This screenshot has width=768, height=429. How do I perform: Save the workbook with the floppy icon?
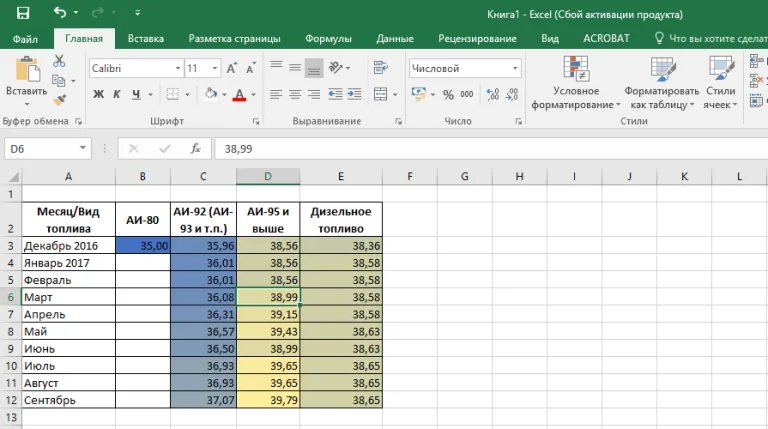point(23,13)
